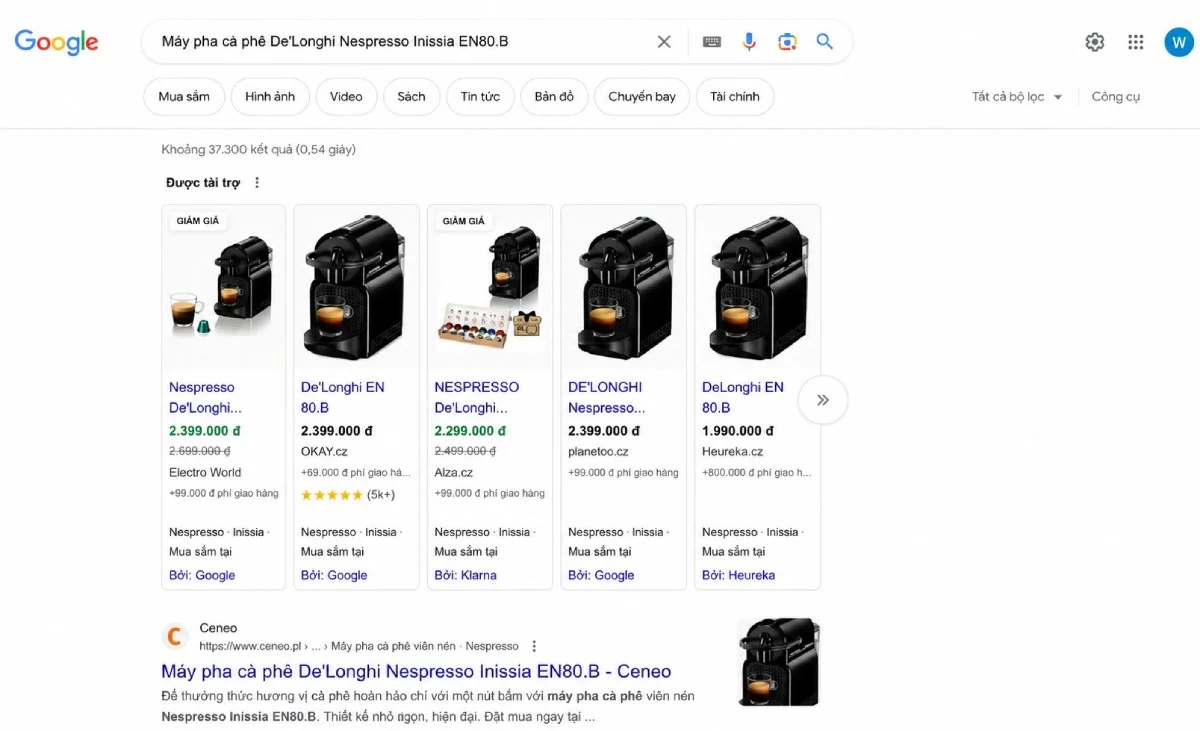
Task: Expand the Tất cả bộ lọc dropdown
Action: tap(1017, 97)
